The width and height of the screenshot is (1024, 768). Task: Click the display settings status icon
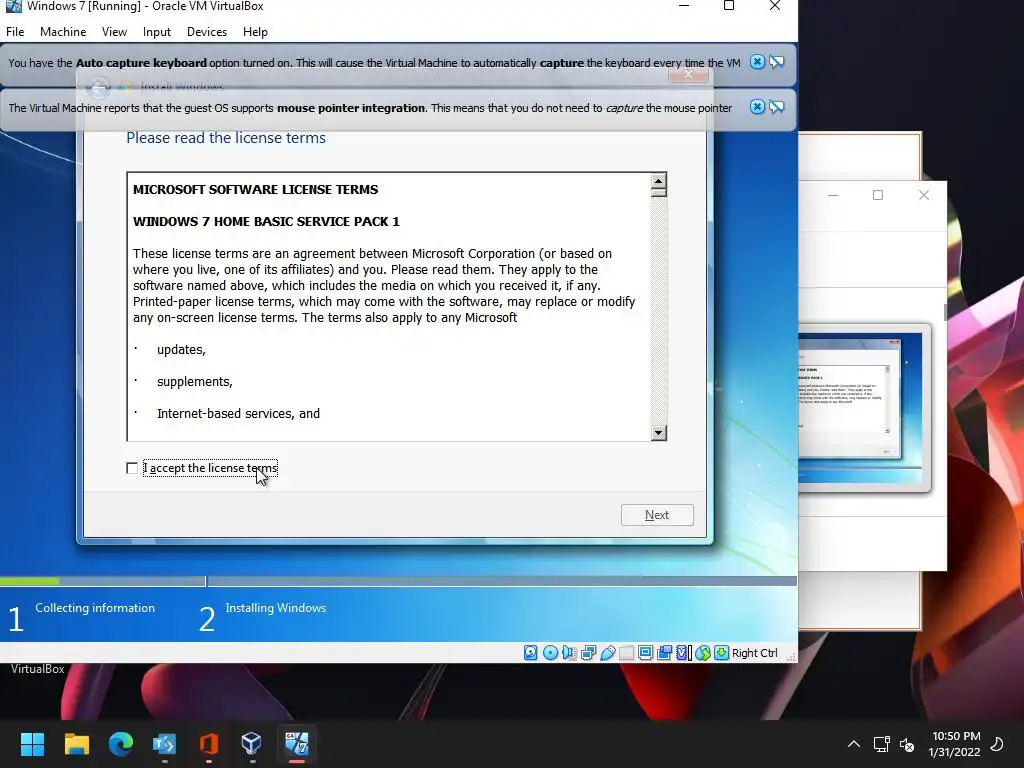[645, 652]
